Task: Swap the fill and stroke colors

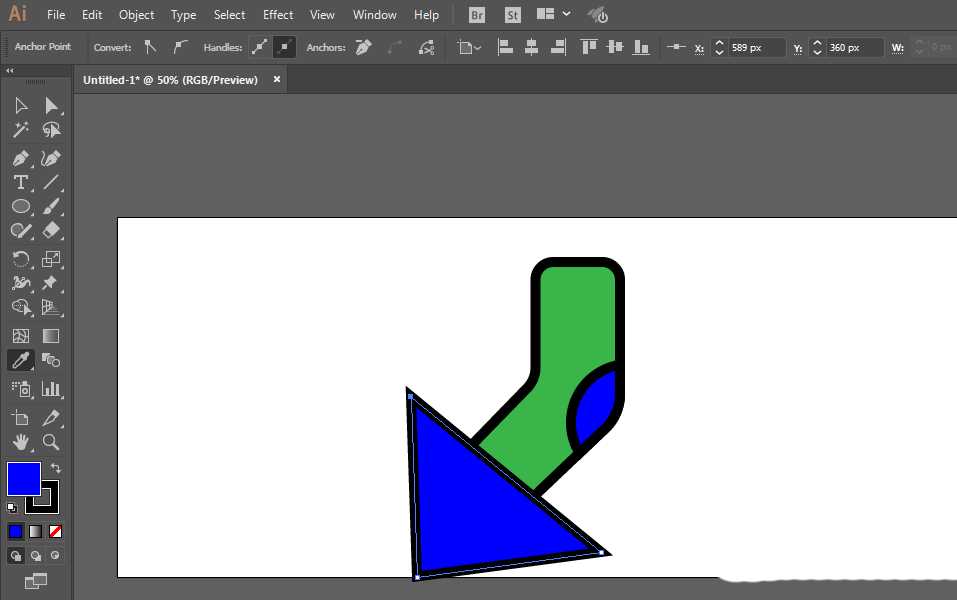Action: 57,468
